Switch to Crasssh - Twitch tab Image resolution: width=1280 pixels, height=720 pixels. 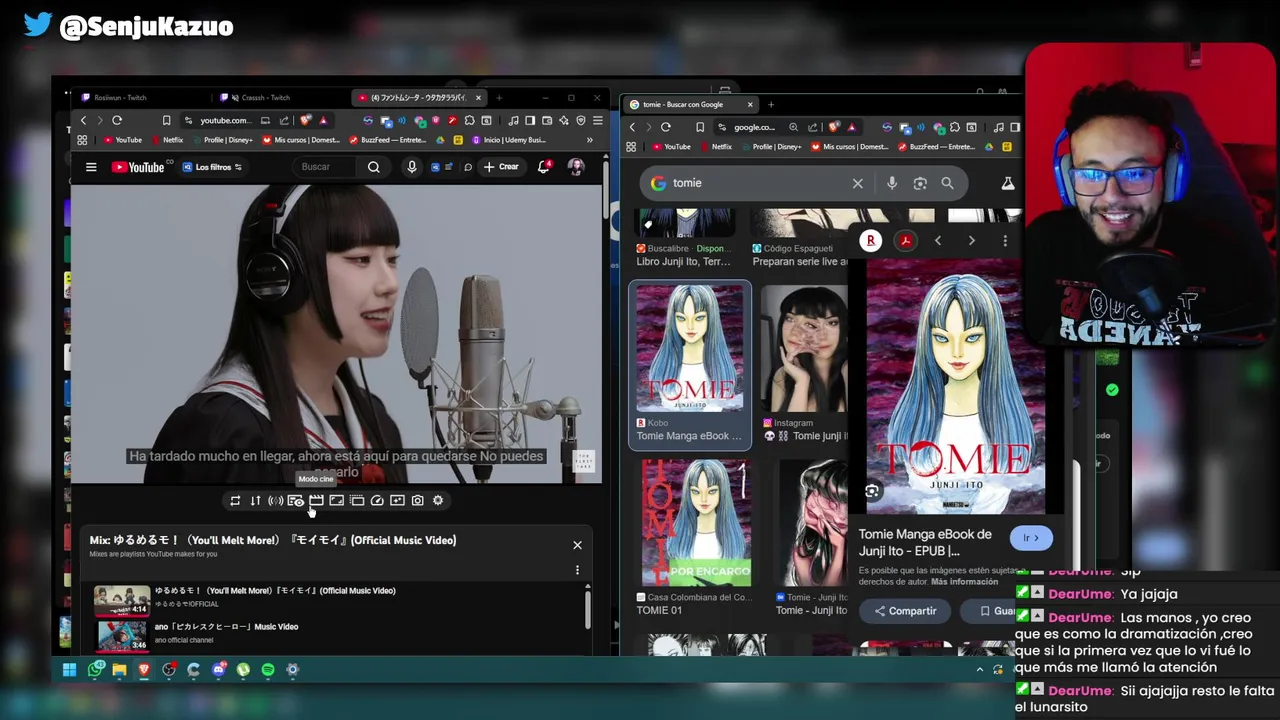click(280, 98)
